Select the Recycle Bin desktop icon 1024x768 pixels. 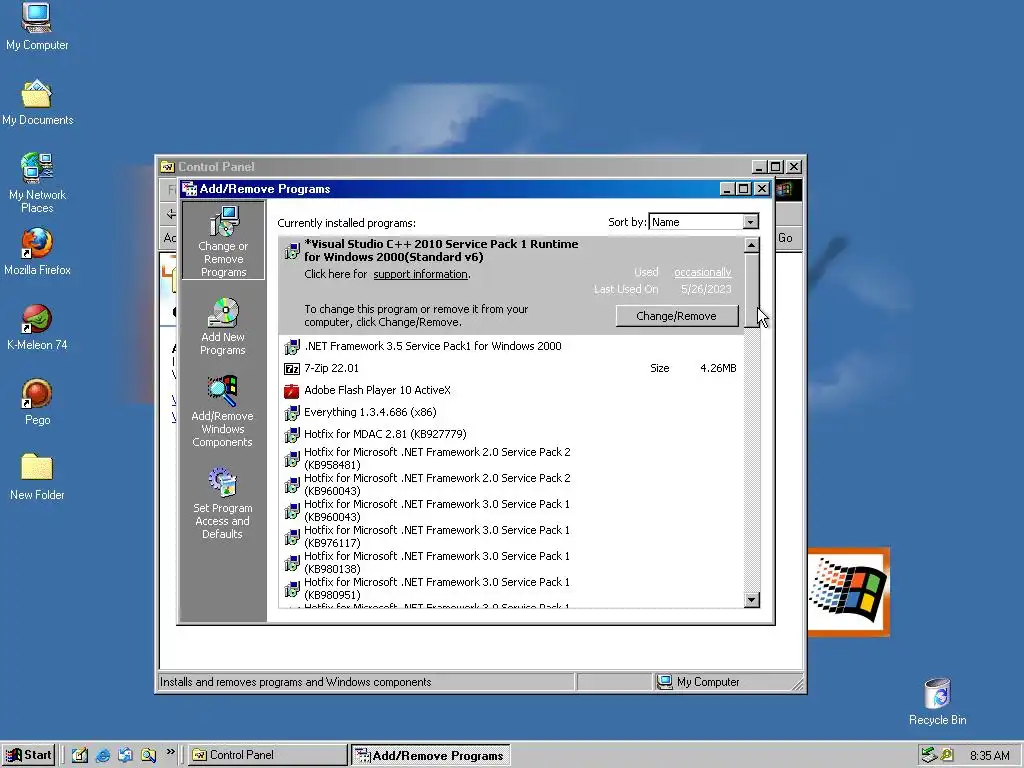(938, 701)
